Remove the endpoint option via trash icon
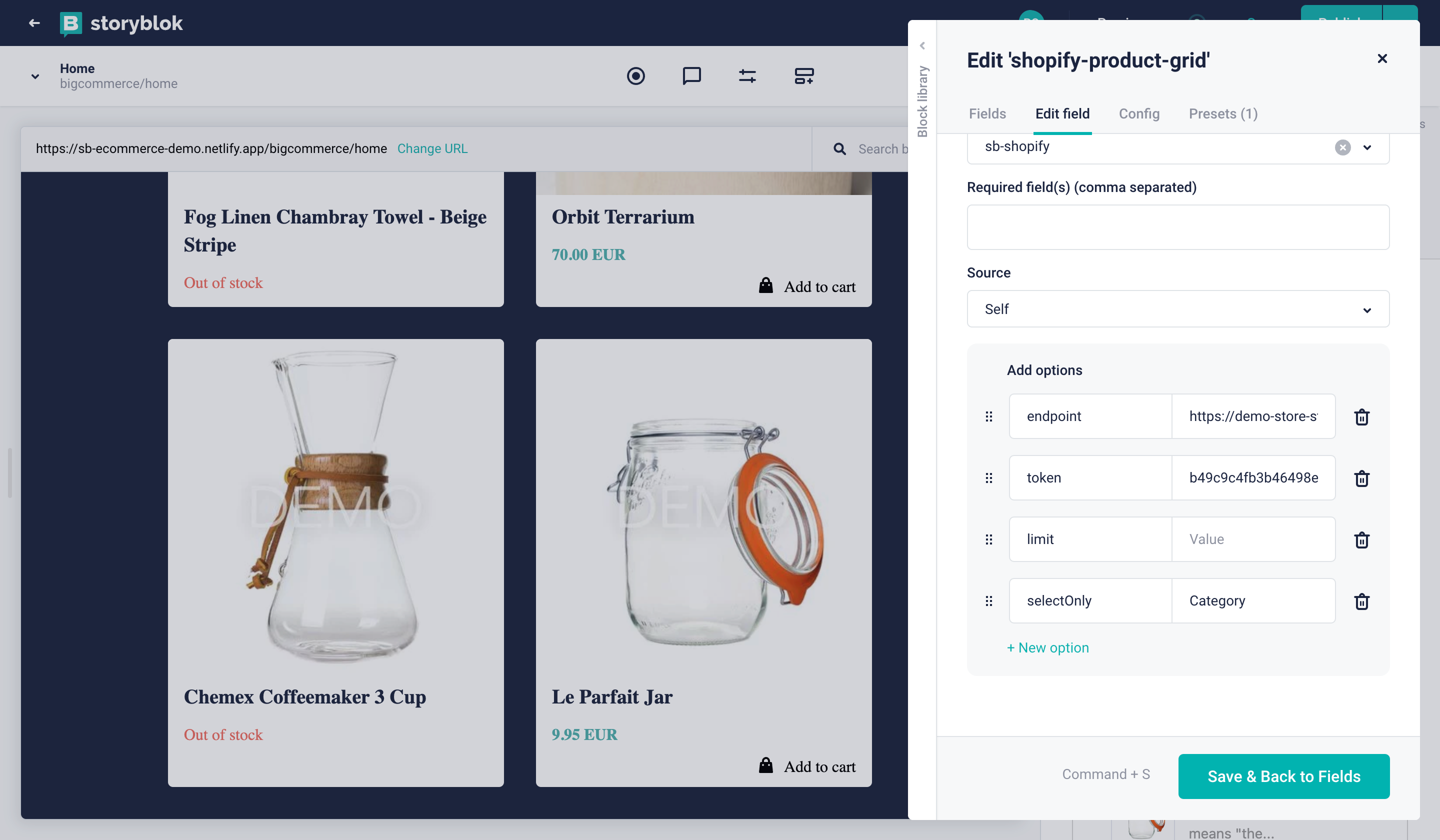Screen dimensions: 1440x840 tap(1362, 416)
